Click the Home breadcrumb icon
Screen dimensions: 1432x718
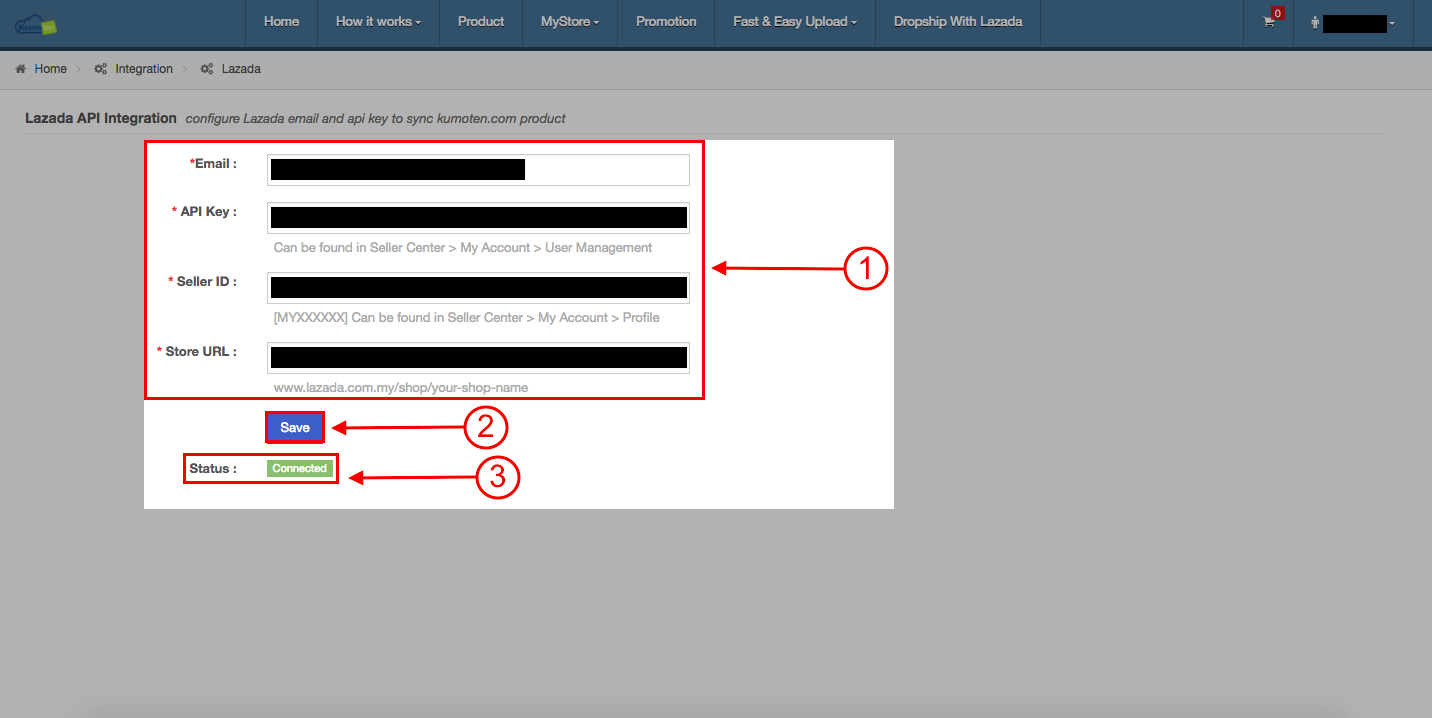click(20, 69)
